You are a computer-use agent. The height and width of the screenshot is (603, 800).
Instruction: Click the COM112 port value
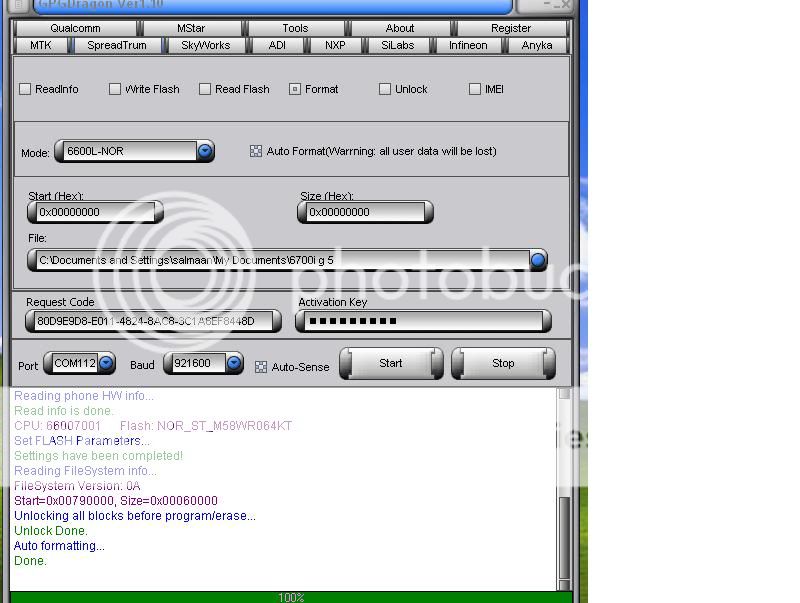click(75, 363)
